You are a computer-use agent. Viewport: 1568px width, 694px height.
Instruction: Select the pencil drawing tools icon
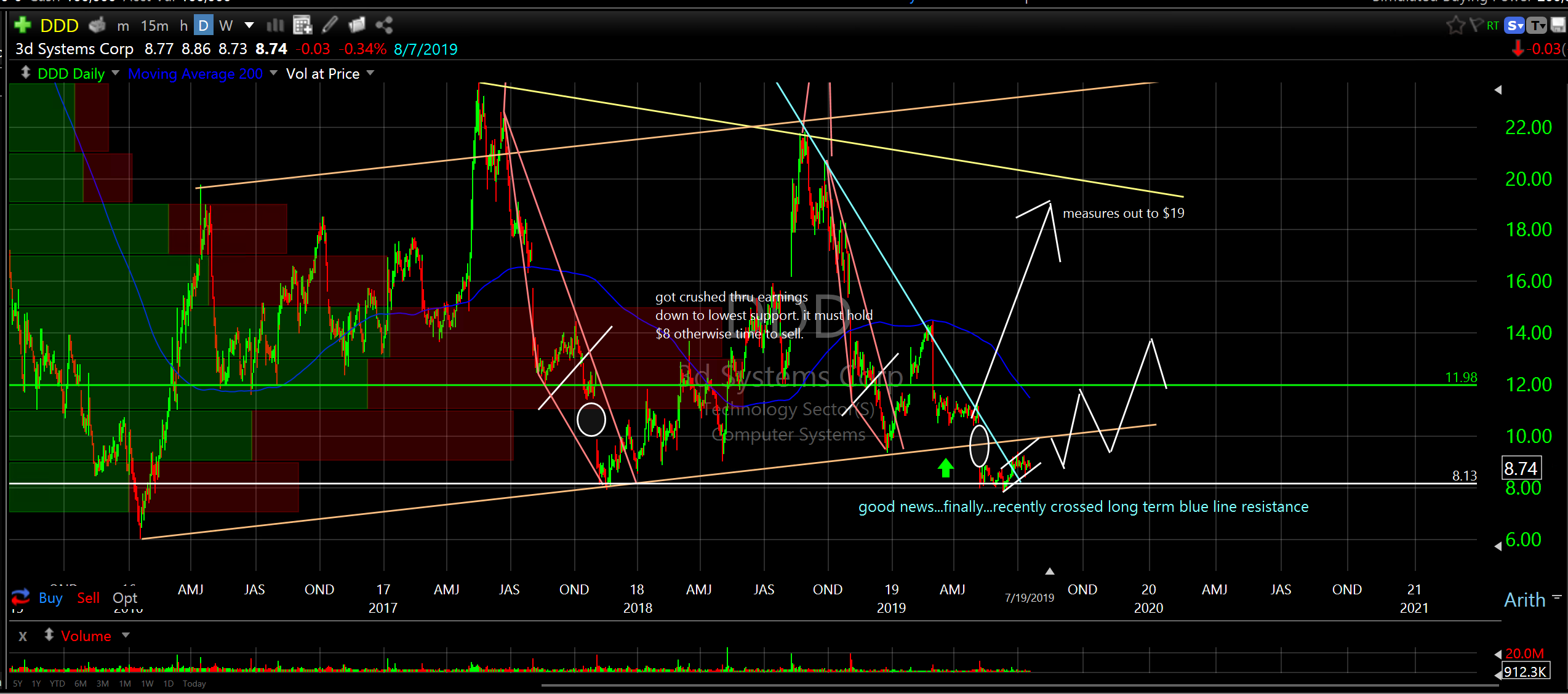click(330, 25)
